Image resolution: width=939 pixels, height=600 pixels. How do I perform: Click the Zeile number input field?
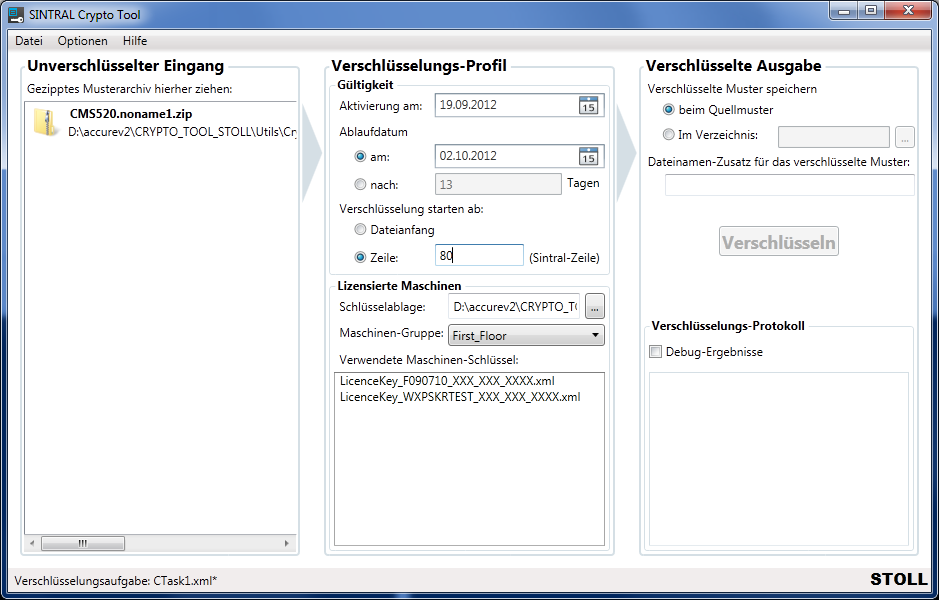coord(479,256)
